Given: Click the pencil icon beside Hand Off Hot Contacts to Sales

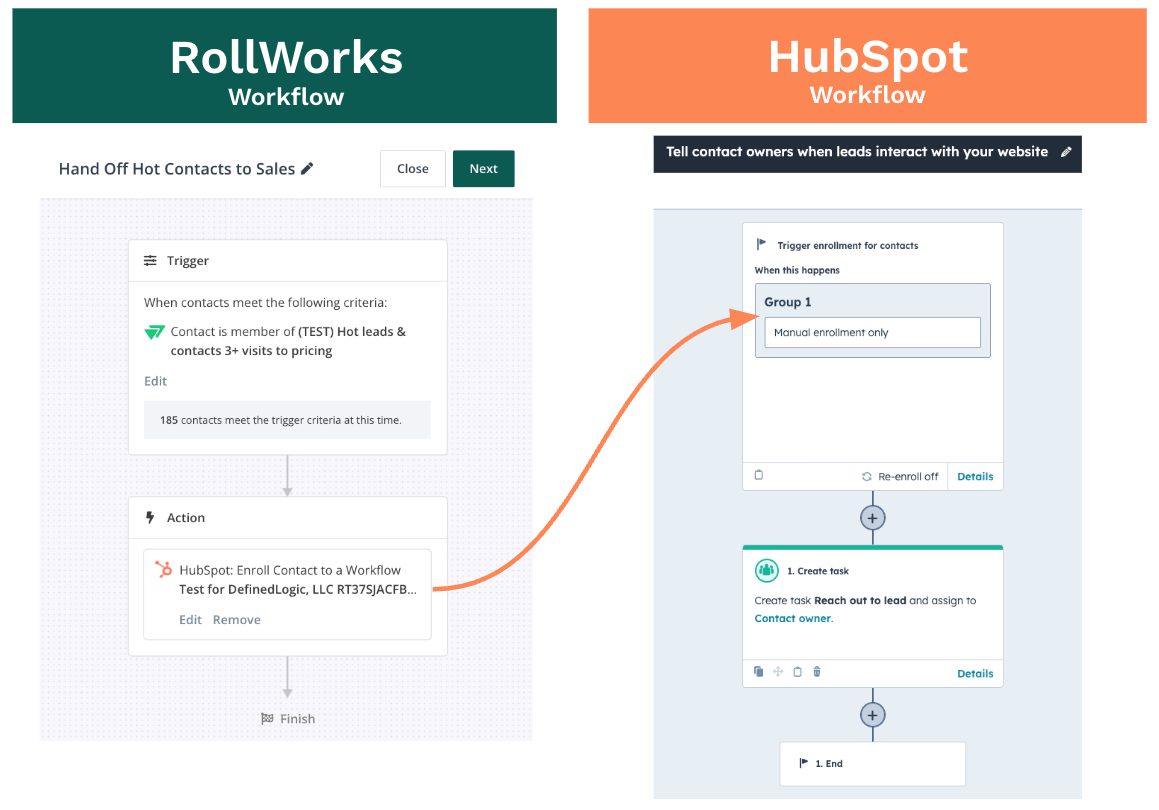Looking at the screenshot, I should pyautogui.click(x=307, y=169).
